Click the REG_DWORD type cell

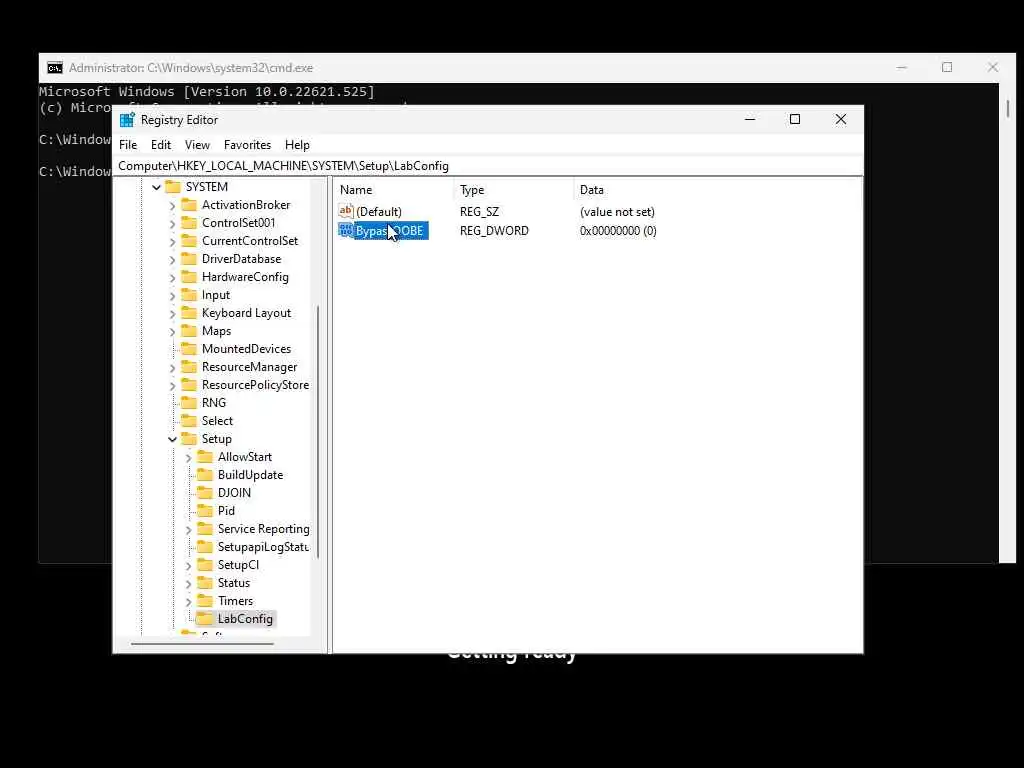pos(494,231)
